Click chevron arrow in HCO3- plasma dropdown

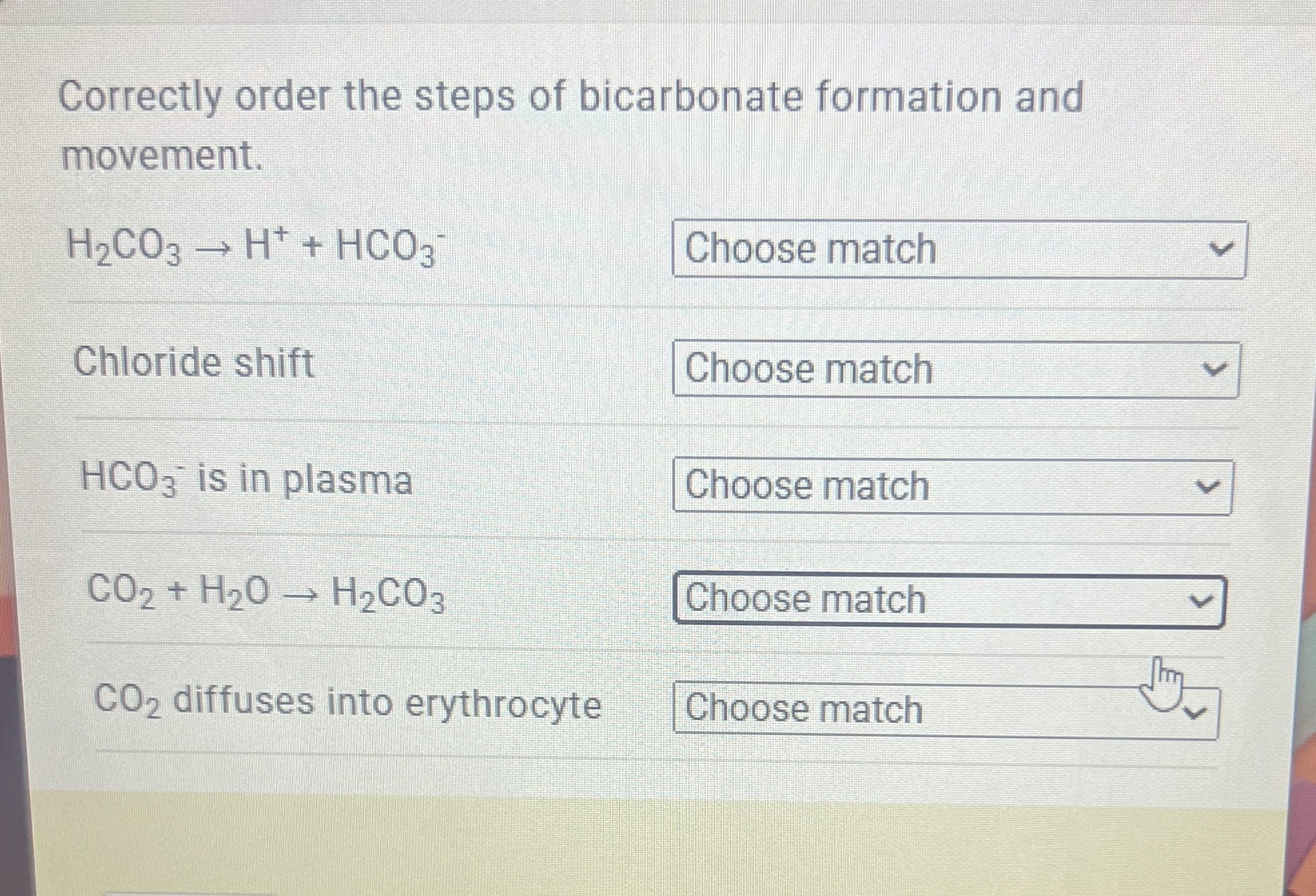coord(1207,487)
